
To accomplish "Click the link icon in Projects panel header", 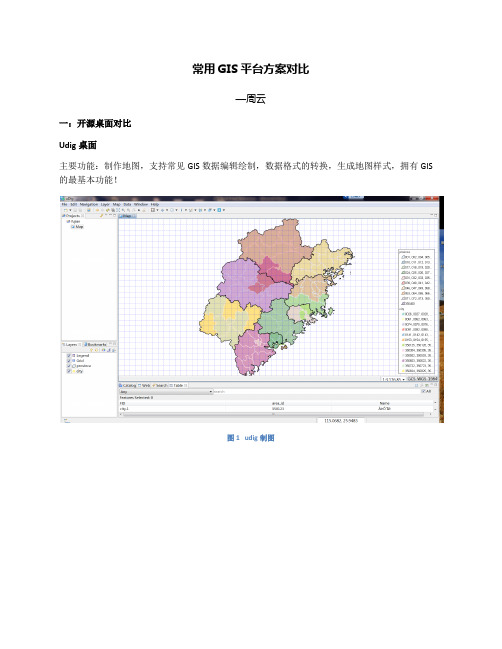I will coord(101,215).
